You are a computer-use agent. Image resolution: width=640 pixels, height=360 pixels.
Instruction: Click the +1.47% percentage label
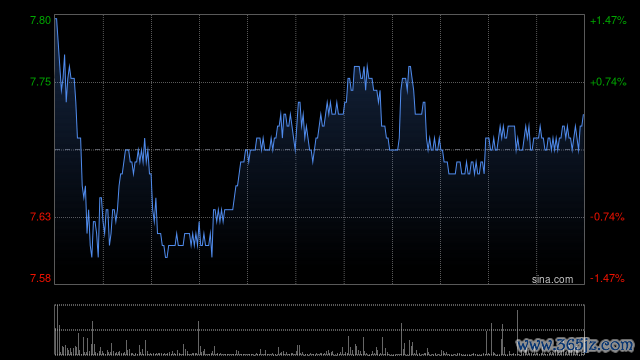tap(608, 20)
